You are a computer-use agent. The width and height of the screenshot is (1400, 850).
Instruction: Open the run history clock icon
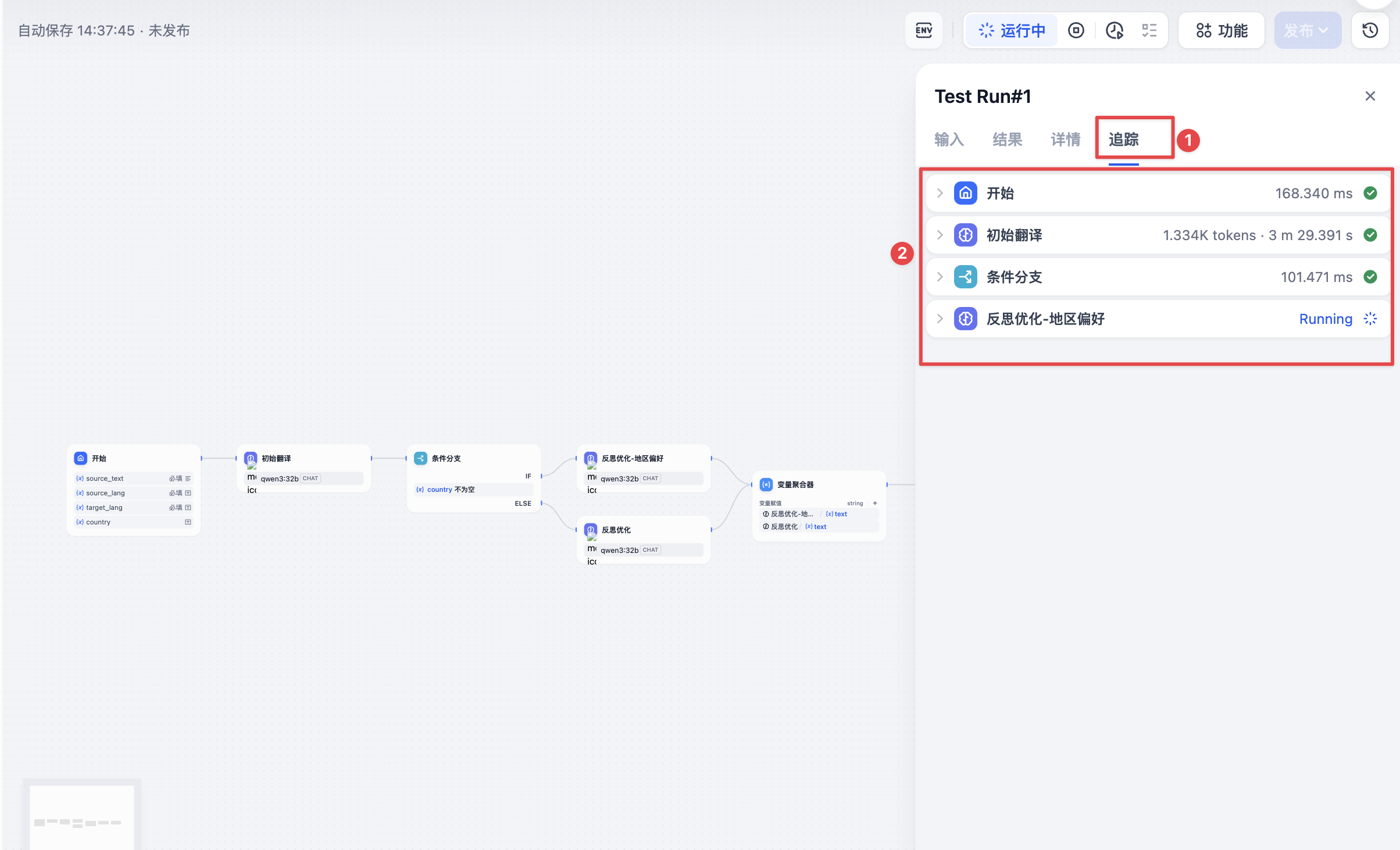[1114, 30]
